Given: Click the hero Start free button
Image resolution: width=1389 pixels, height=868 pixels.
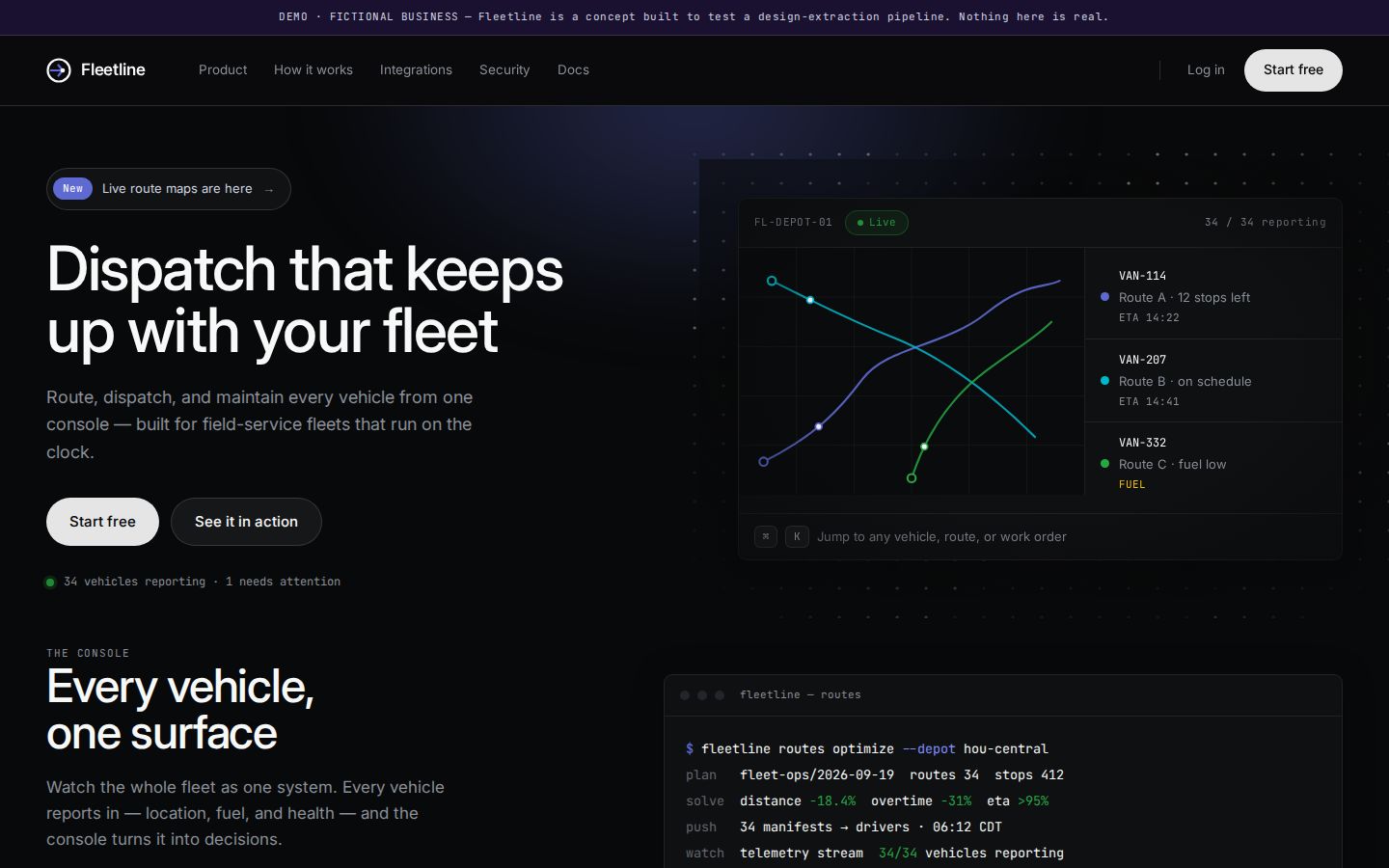Looking at the screenshot, I should click(102, 522).
